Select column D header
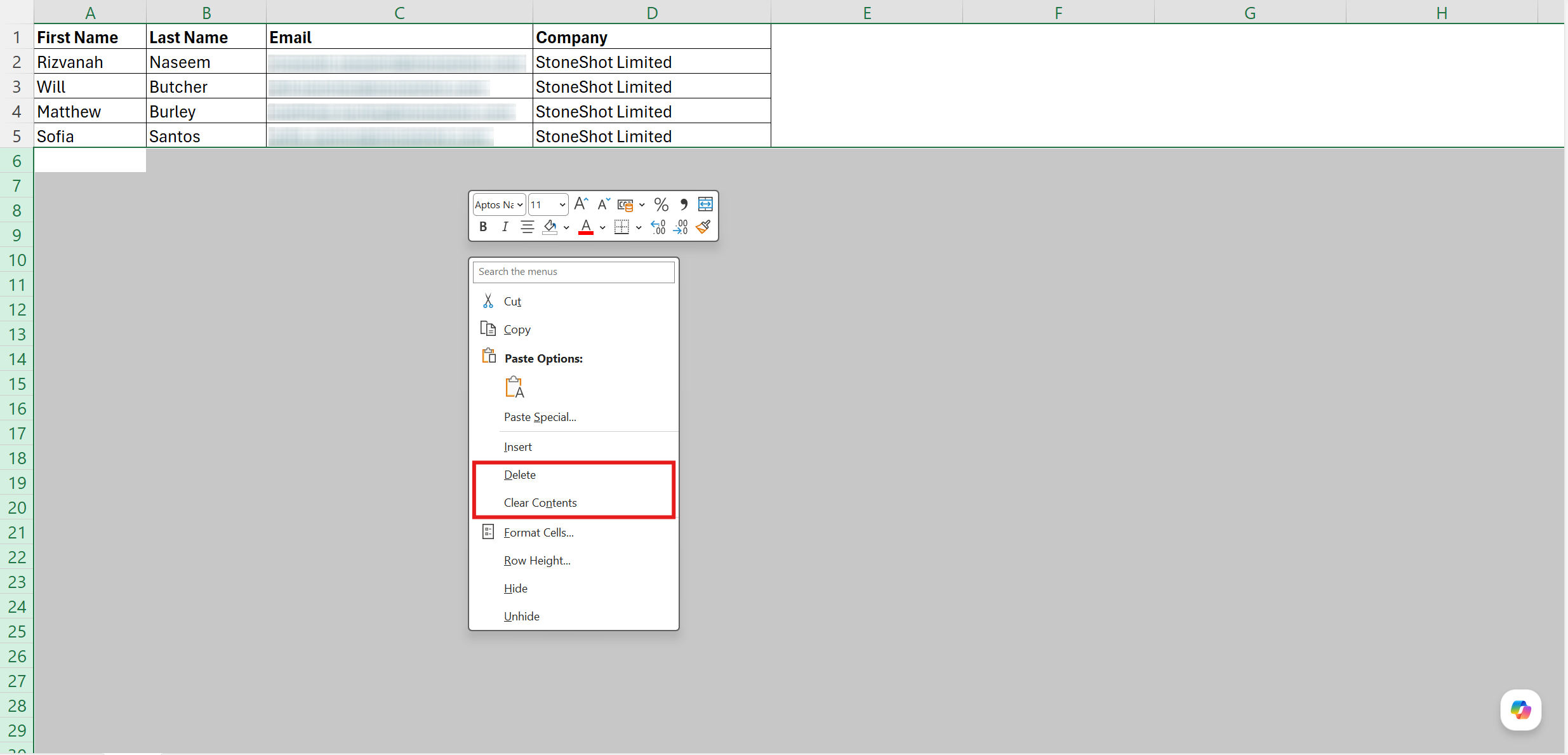The height and width of the screenshot is (755, 1568). click(652, 13)
